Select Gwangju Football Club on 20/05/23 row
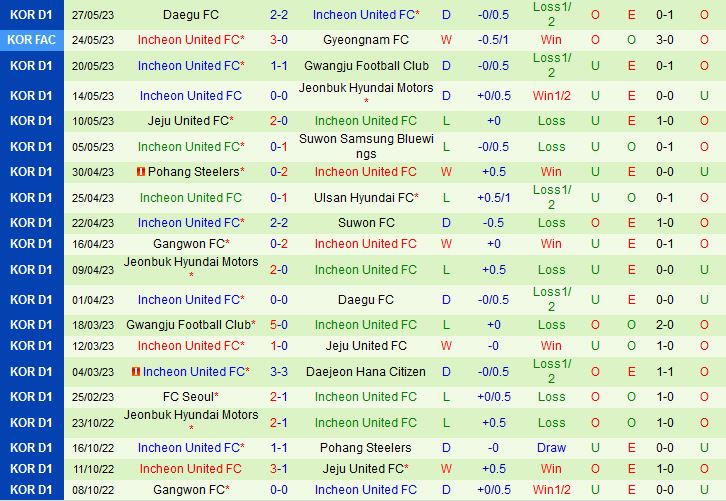The image size is (726, 501). pyautogui.click(x=365, y=66)
